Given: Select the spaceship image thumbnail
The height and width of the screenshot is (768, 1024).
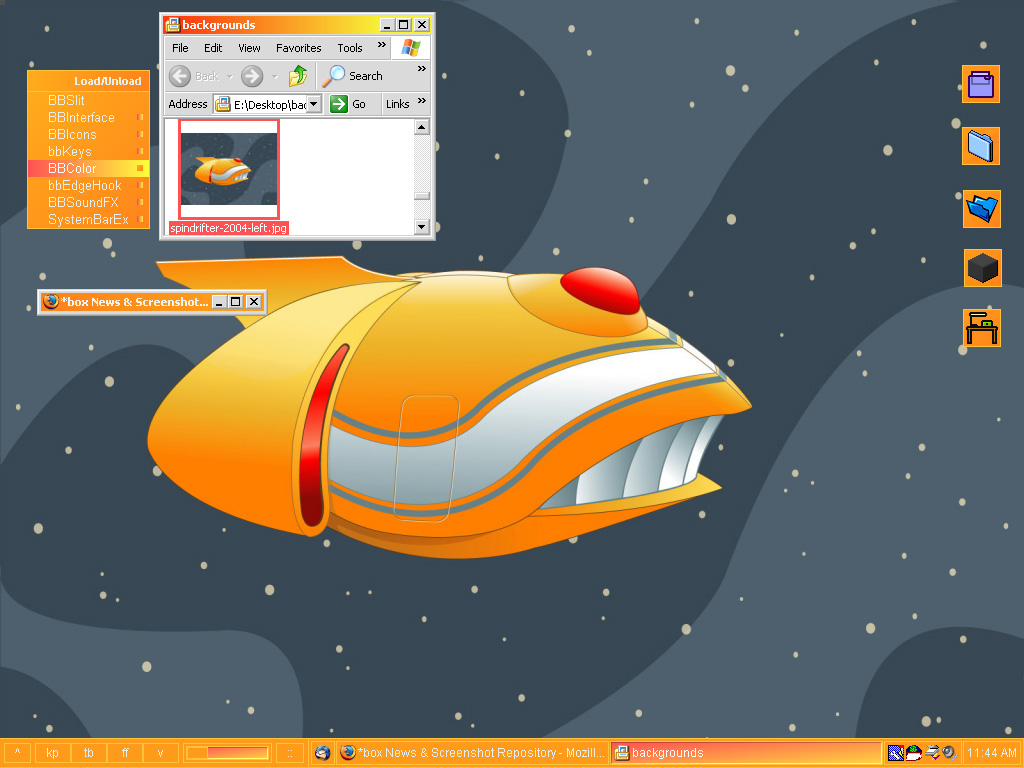Looking at the screenshot, I should (229, 169).
